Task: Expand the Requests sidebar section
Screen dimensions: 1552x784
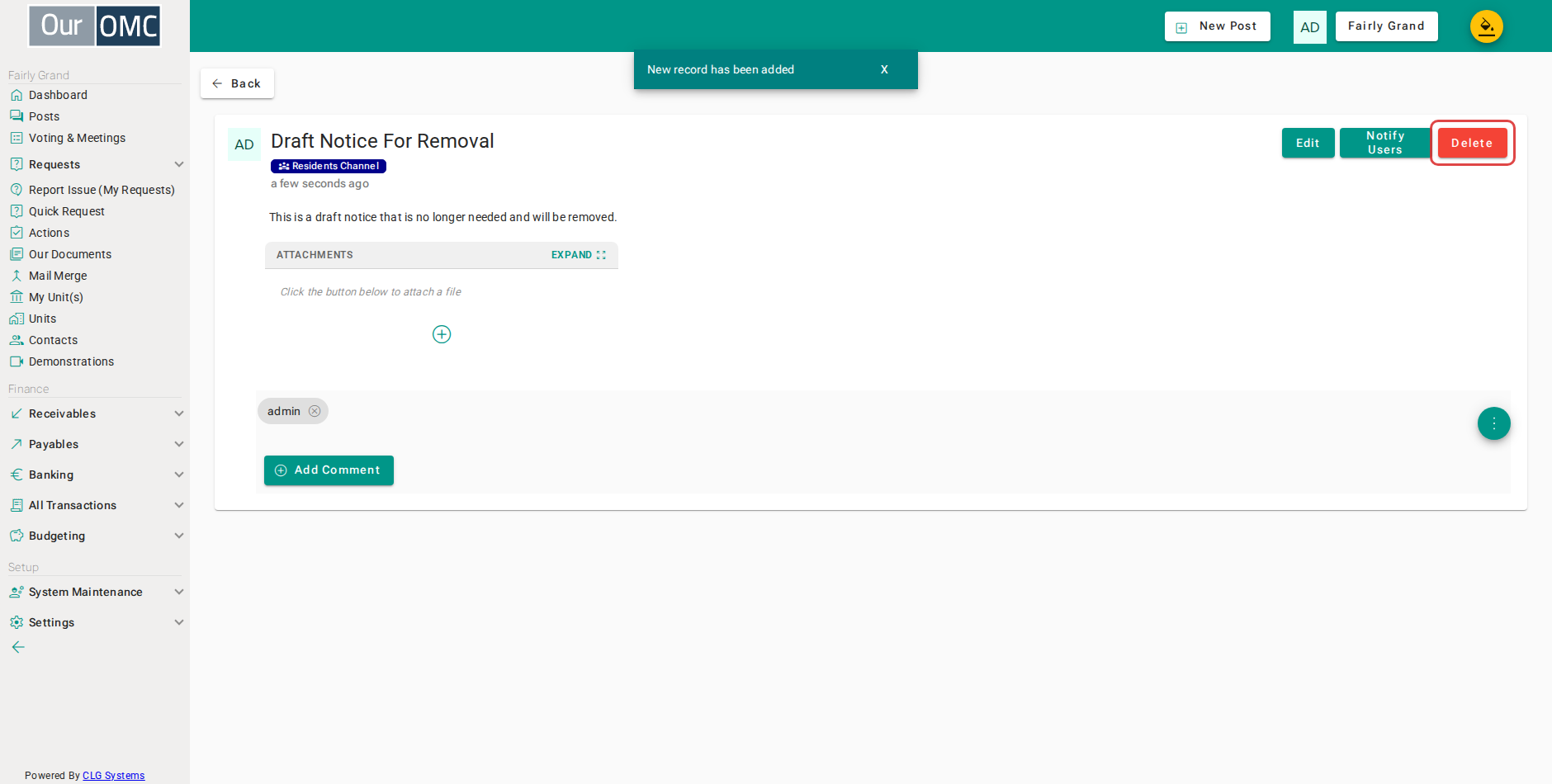Action: coord(179,164)
